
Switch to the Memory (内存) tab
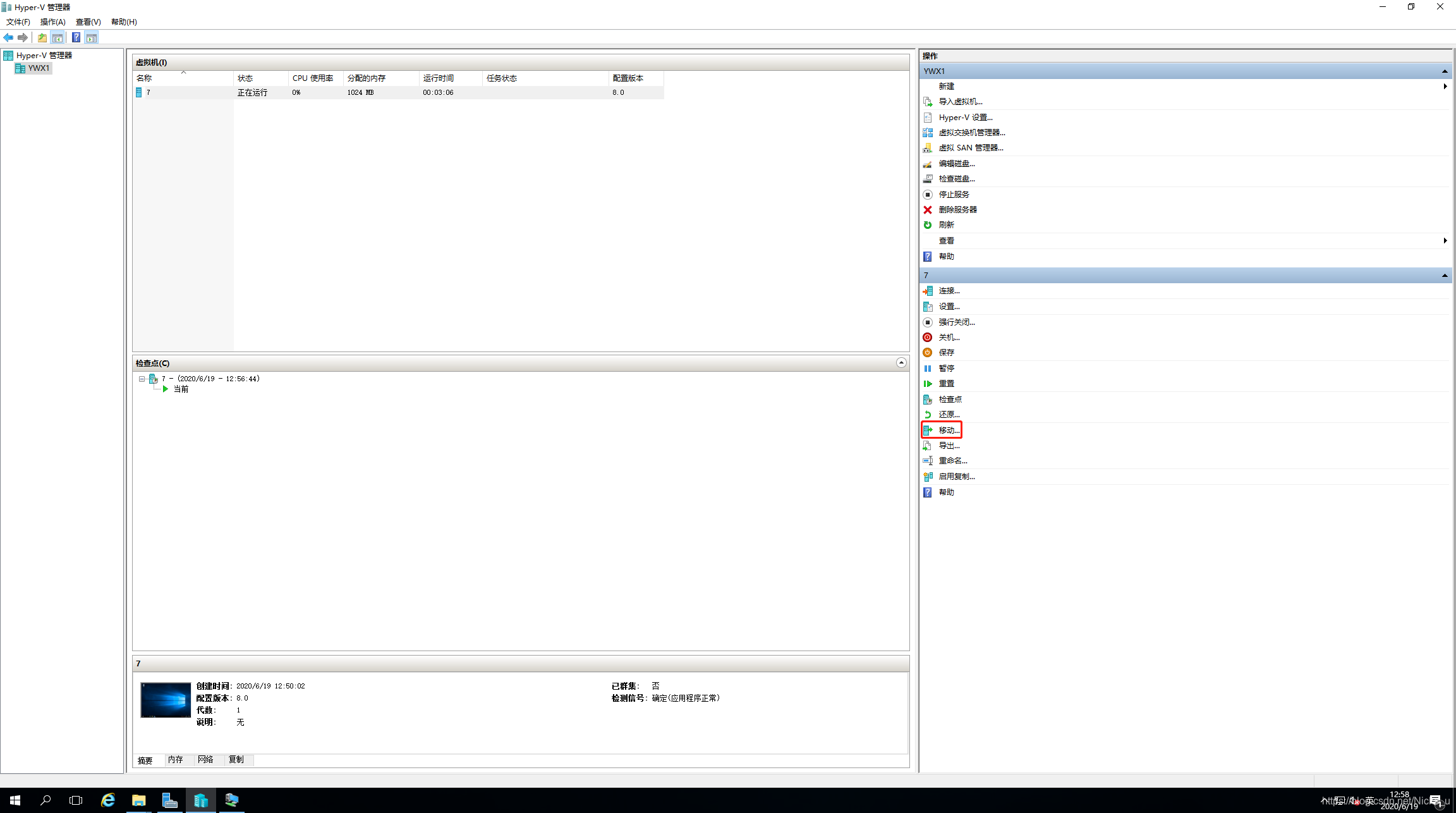175,760
